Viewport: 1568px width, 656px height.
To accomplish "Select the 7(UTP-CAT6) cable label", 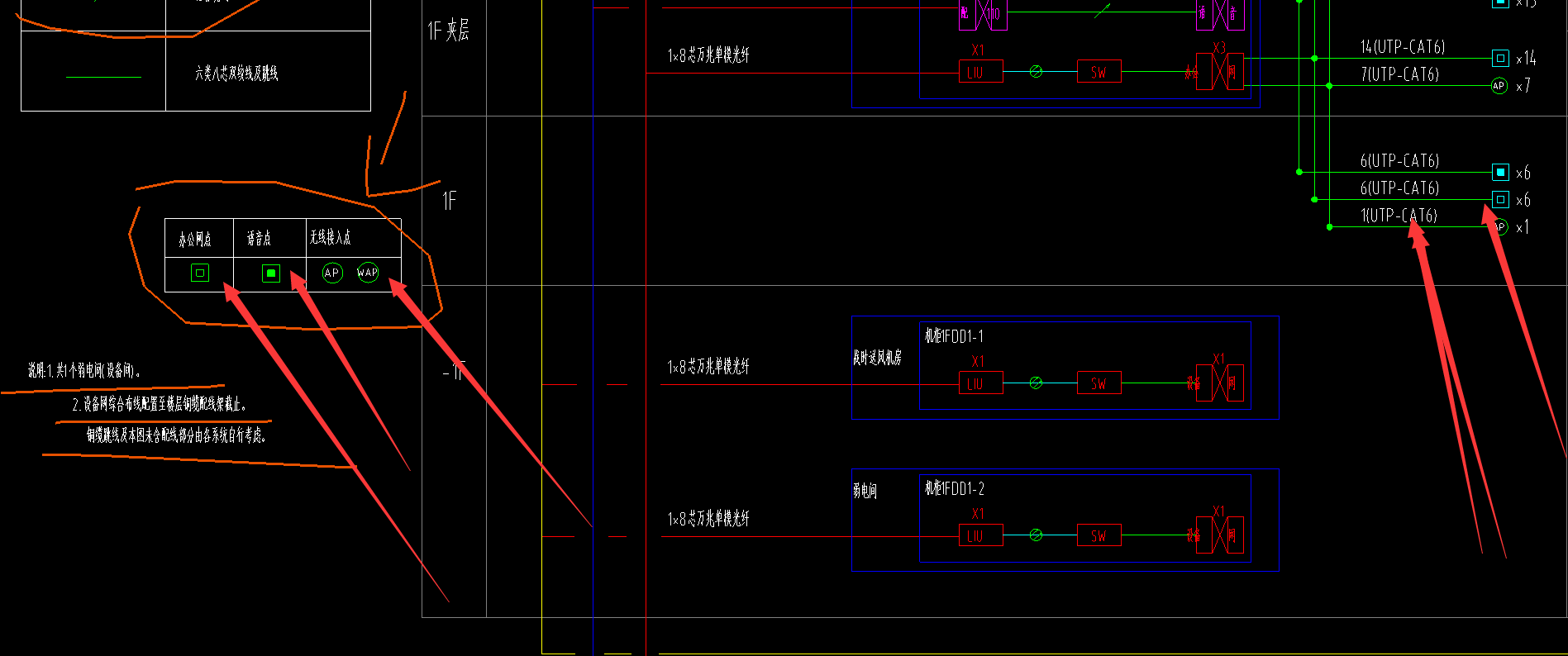I will click(1400, 74).
